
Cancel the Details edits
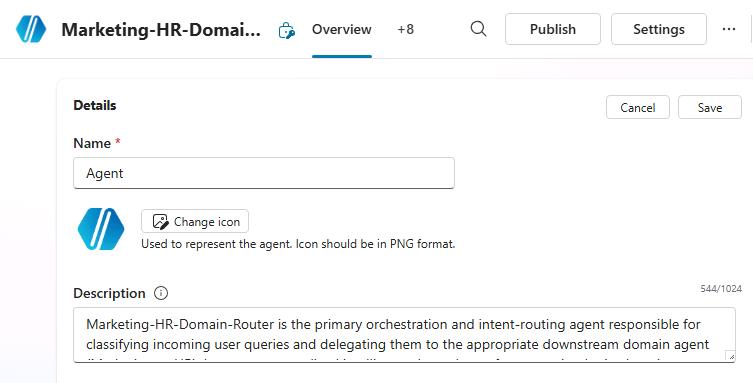[x=638, y=107]
